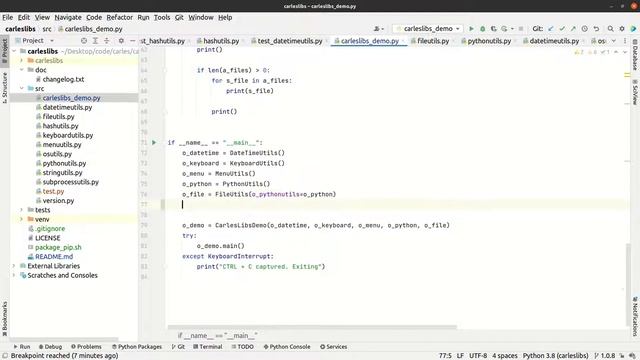This screenshot has height=360, width=640.
Task: Click Expand All icon in Project panel
Action: (x=95, y=40)
